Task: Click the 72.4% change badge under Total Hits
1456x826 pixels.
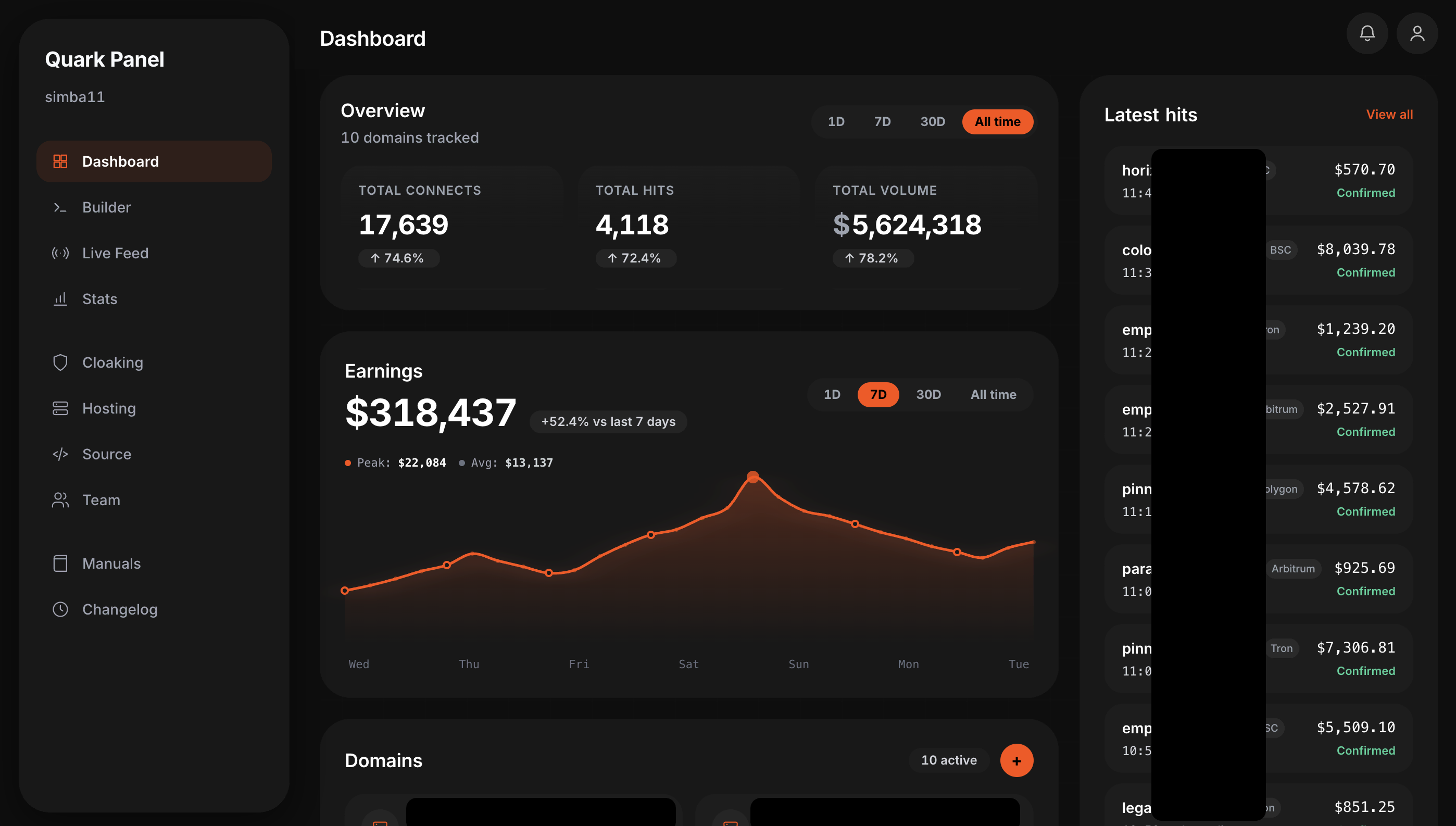Action: (635, 258)
